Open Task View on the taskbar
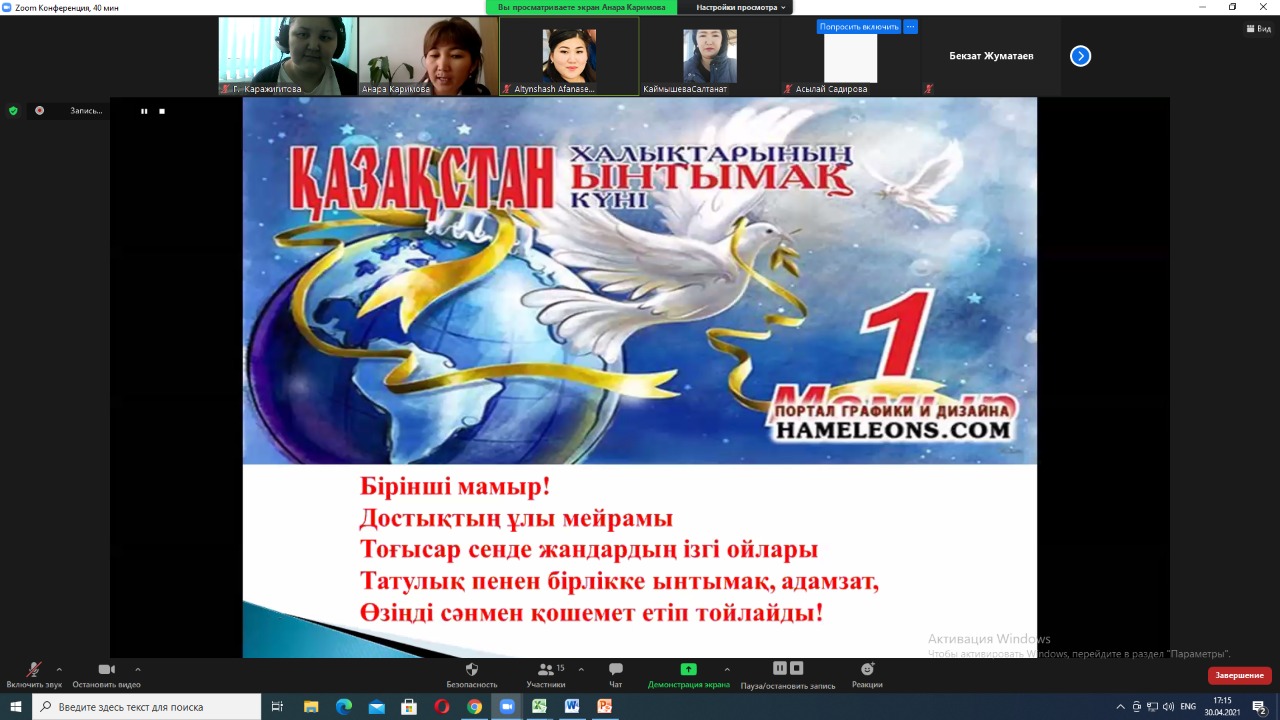The width and height of the screenshot is (1280, 720). coord(278,706)
